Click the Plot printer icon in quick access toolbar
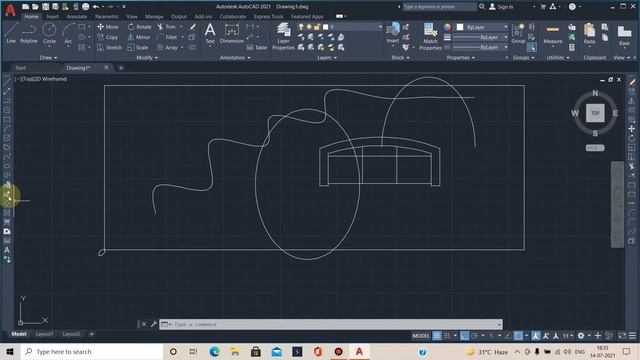 [85, 7]
